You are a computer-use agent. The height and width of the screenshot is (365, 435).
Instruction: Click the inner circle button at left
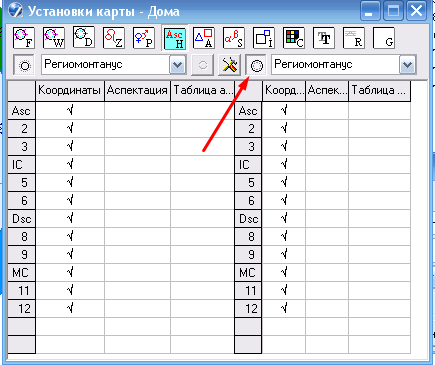[x=24, y=65]
